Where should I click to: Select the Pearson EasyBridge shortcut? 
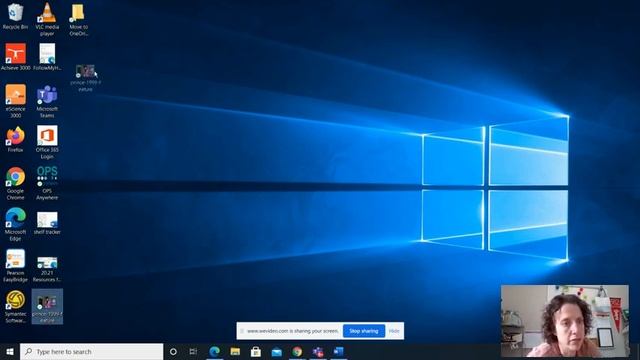[16, 265]
